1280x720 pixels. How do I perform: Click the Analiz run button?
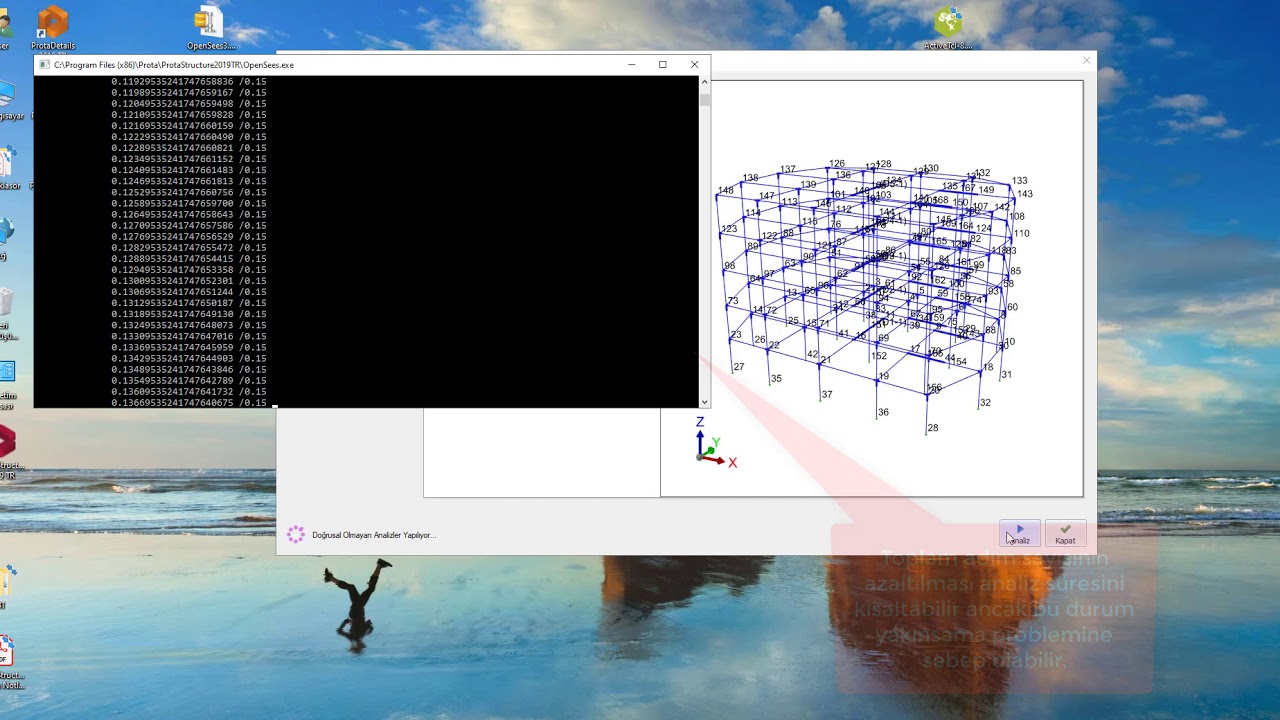click(x=1019, y=533)
